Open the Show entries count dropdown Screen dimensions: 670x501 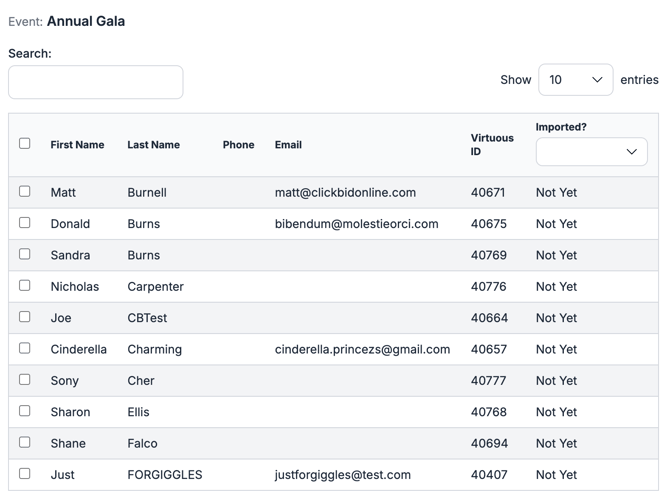point(576,80)
